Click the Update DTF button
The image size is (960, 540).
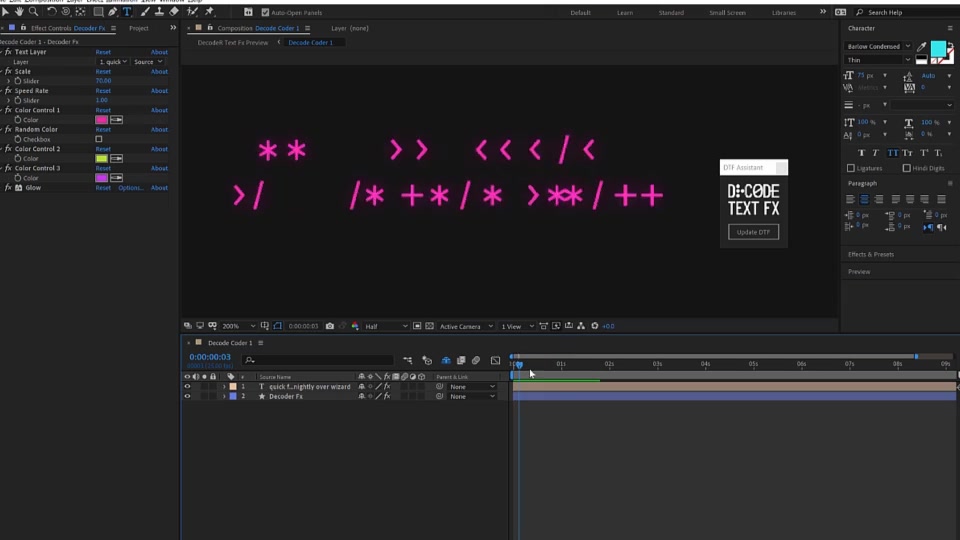(753, 232)
